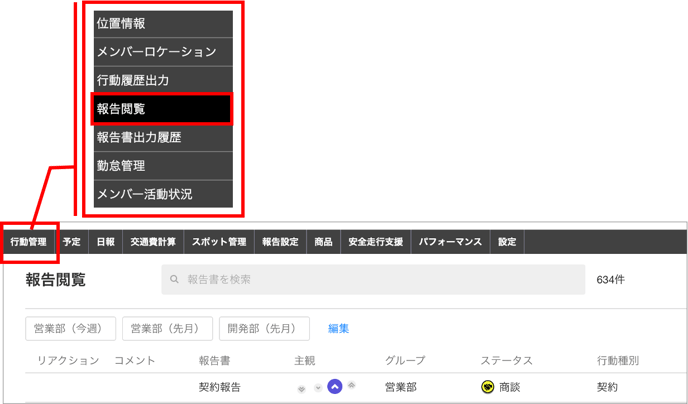The image size is (688, 404).
Task: Click the グループ column header
Action: (x=405, y=361)
